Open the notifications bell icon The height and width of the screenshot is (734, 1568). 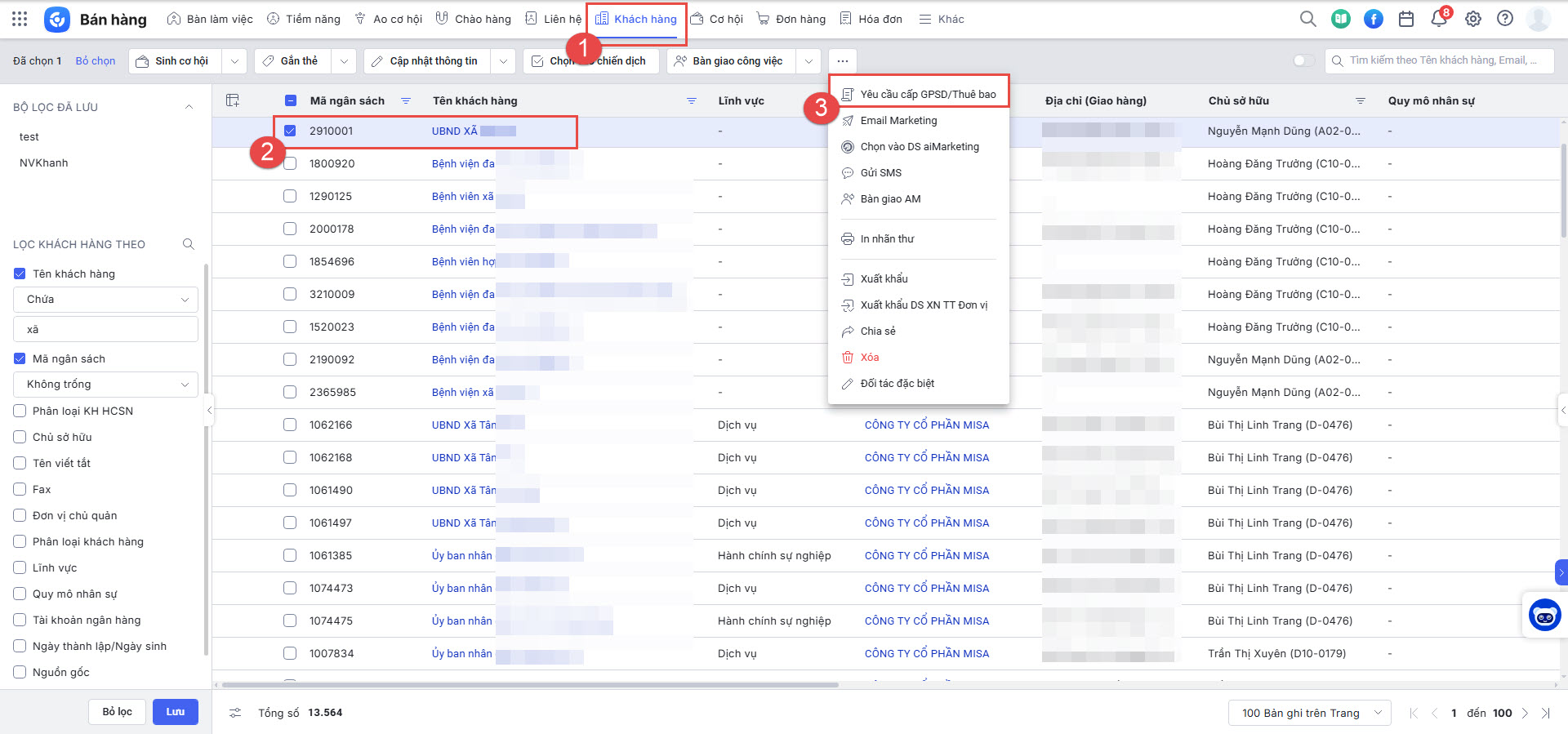click(1439, 19)
